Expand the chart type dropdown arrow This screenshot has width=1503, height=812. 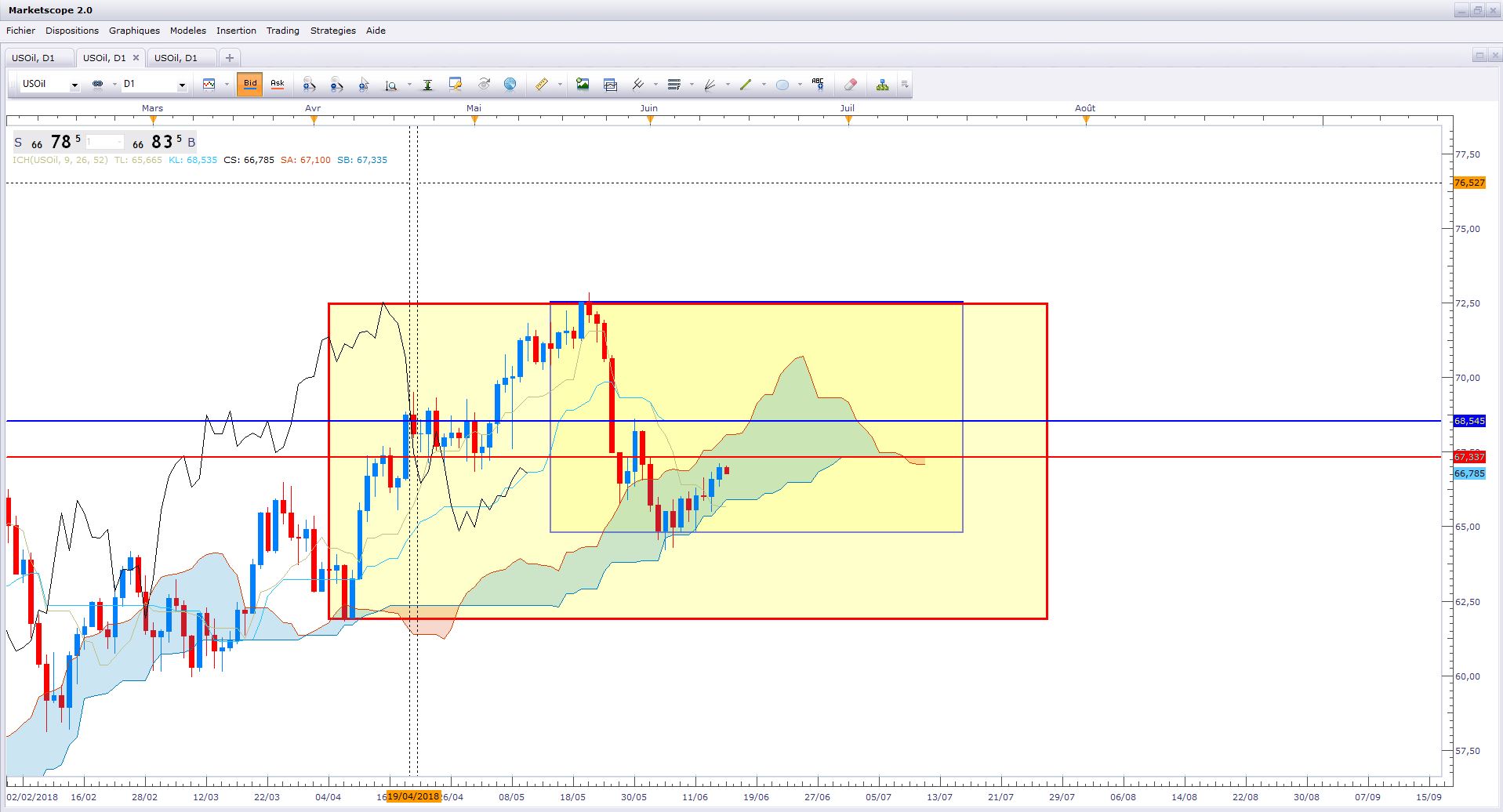tap(227, 84)
